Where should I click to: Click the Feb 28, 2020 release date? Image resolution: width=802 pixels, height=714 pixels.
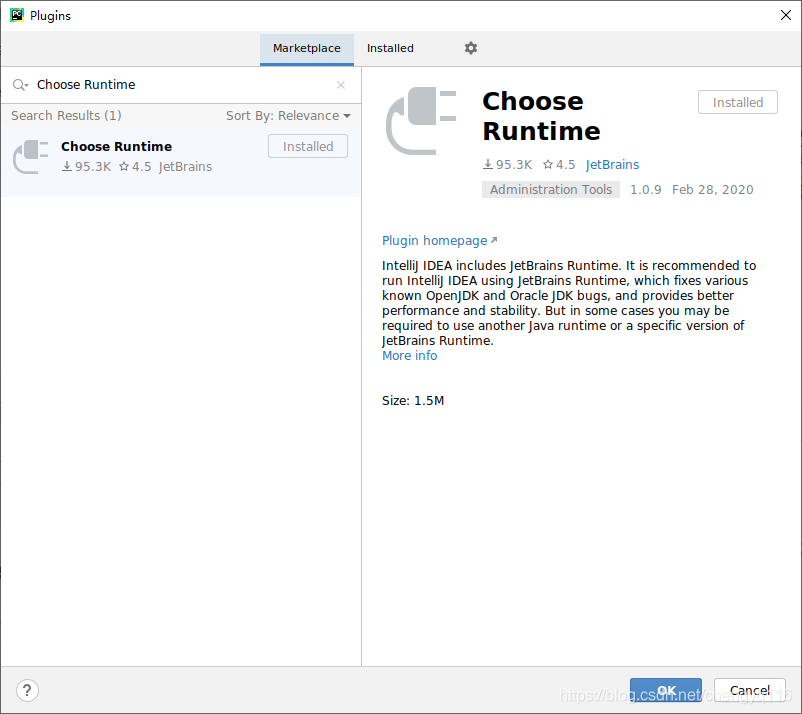coord(712,190)
